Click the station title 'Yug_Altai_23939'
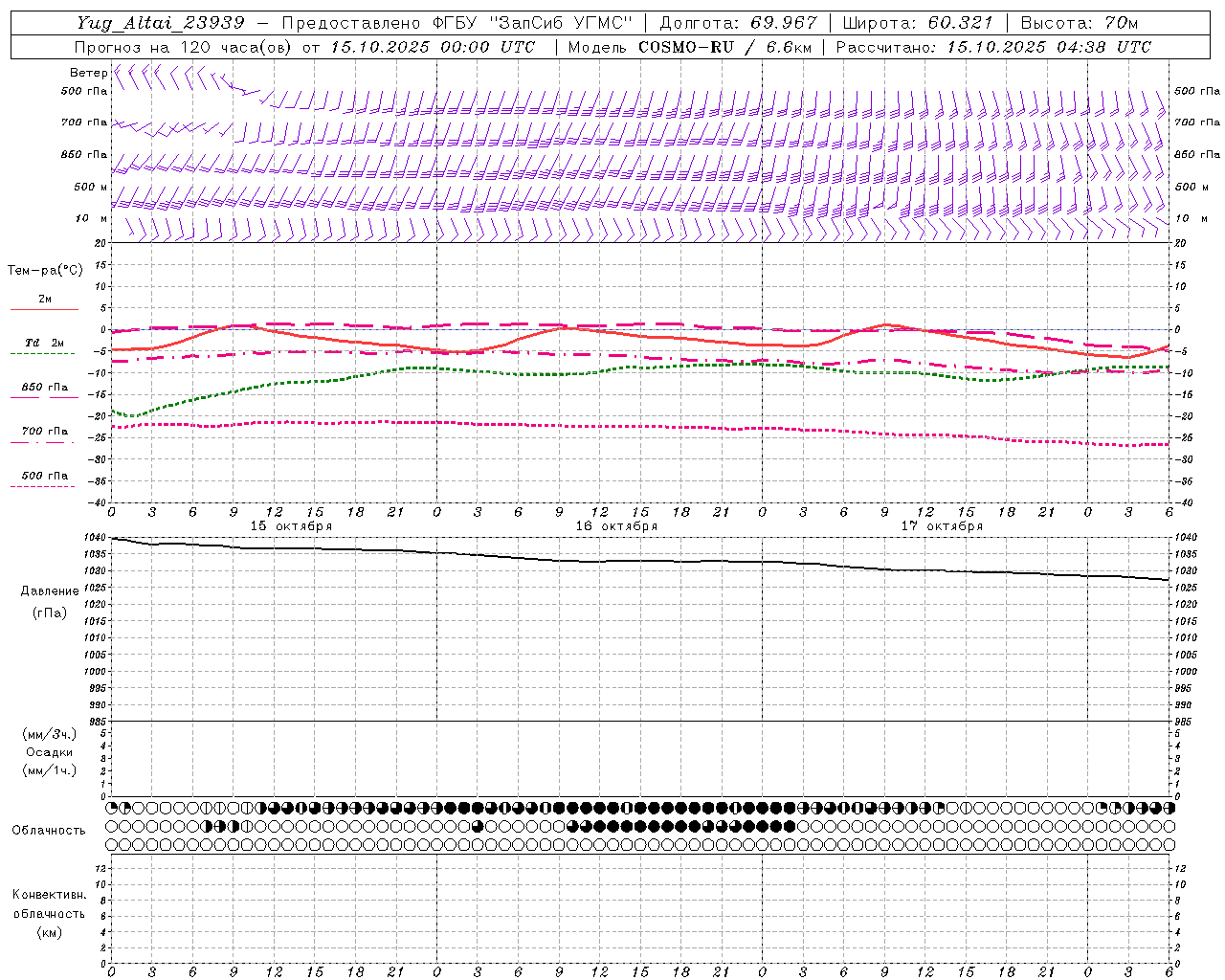 pos(160,23)
